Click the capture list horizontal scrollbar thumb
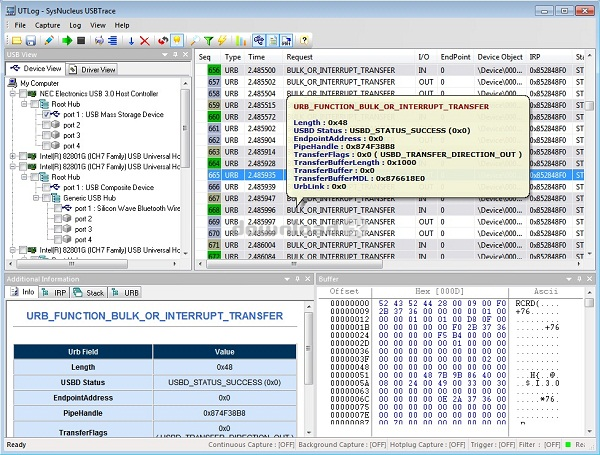Image resolution: width=600 pixels, height=455 pixels. [294, 264]
